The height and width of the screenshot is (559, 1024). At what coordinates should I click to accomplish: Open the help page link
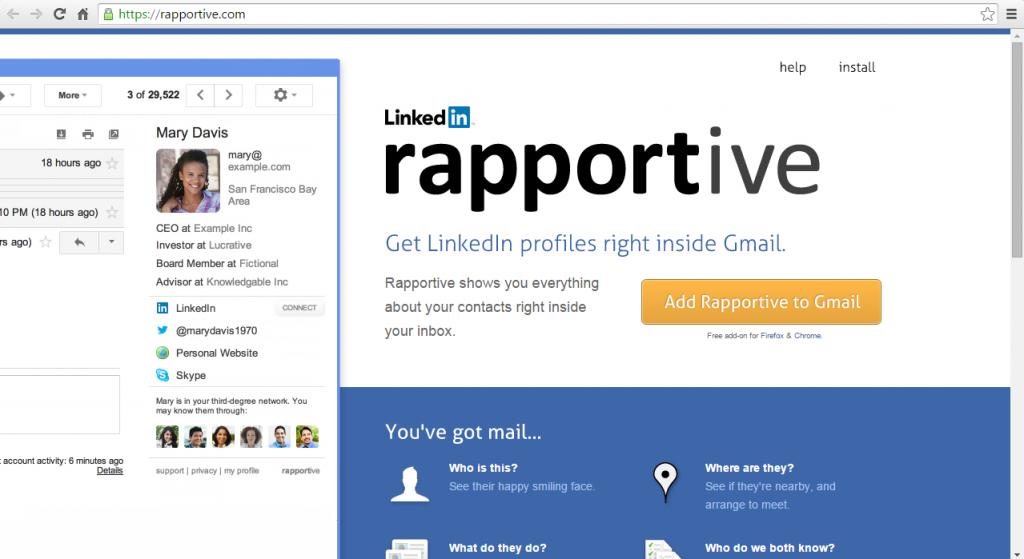792,67
